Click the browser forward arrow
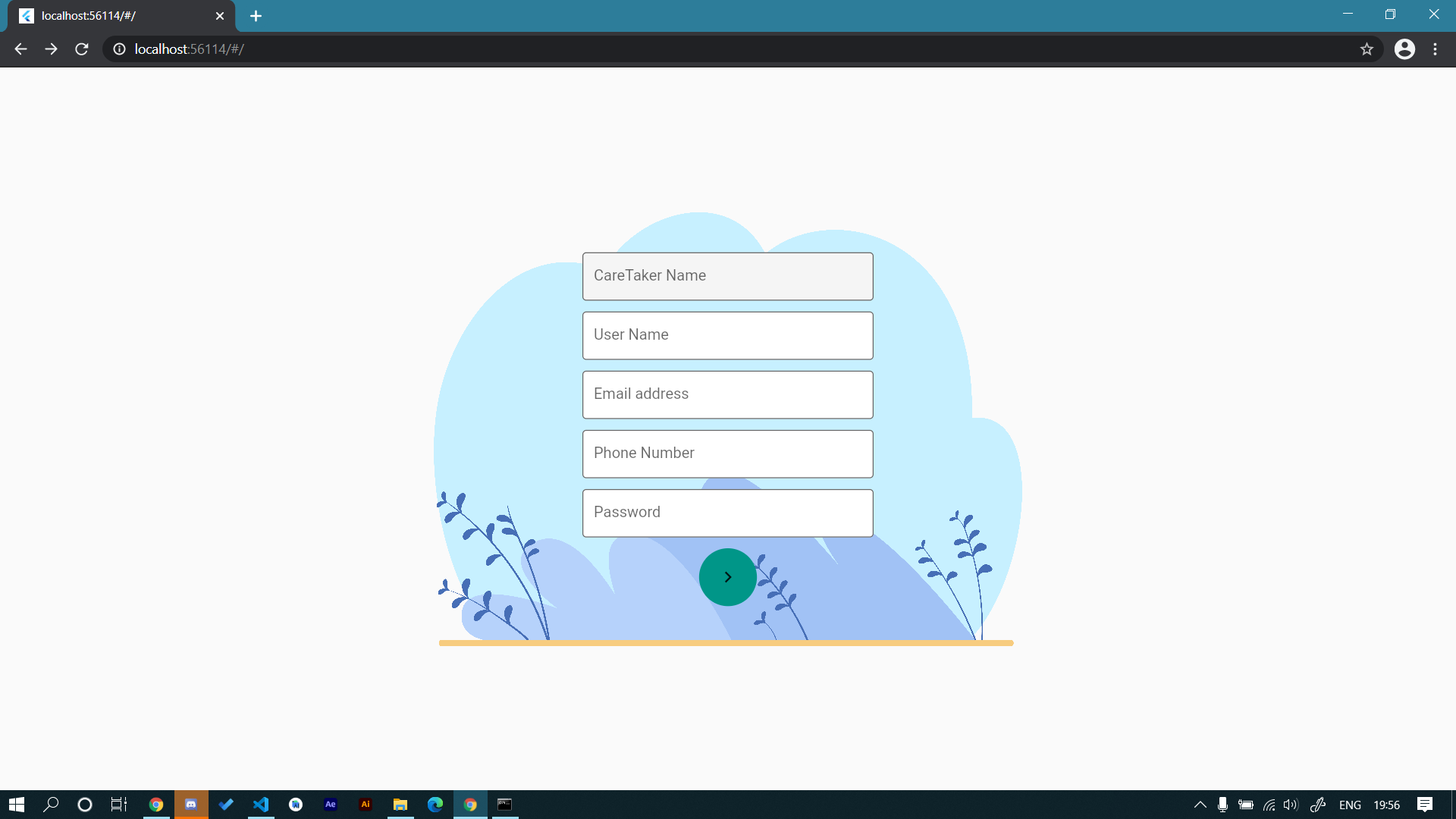The width and height of the screenshot is (1456, 819). [x=51, y=49]
